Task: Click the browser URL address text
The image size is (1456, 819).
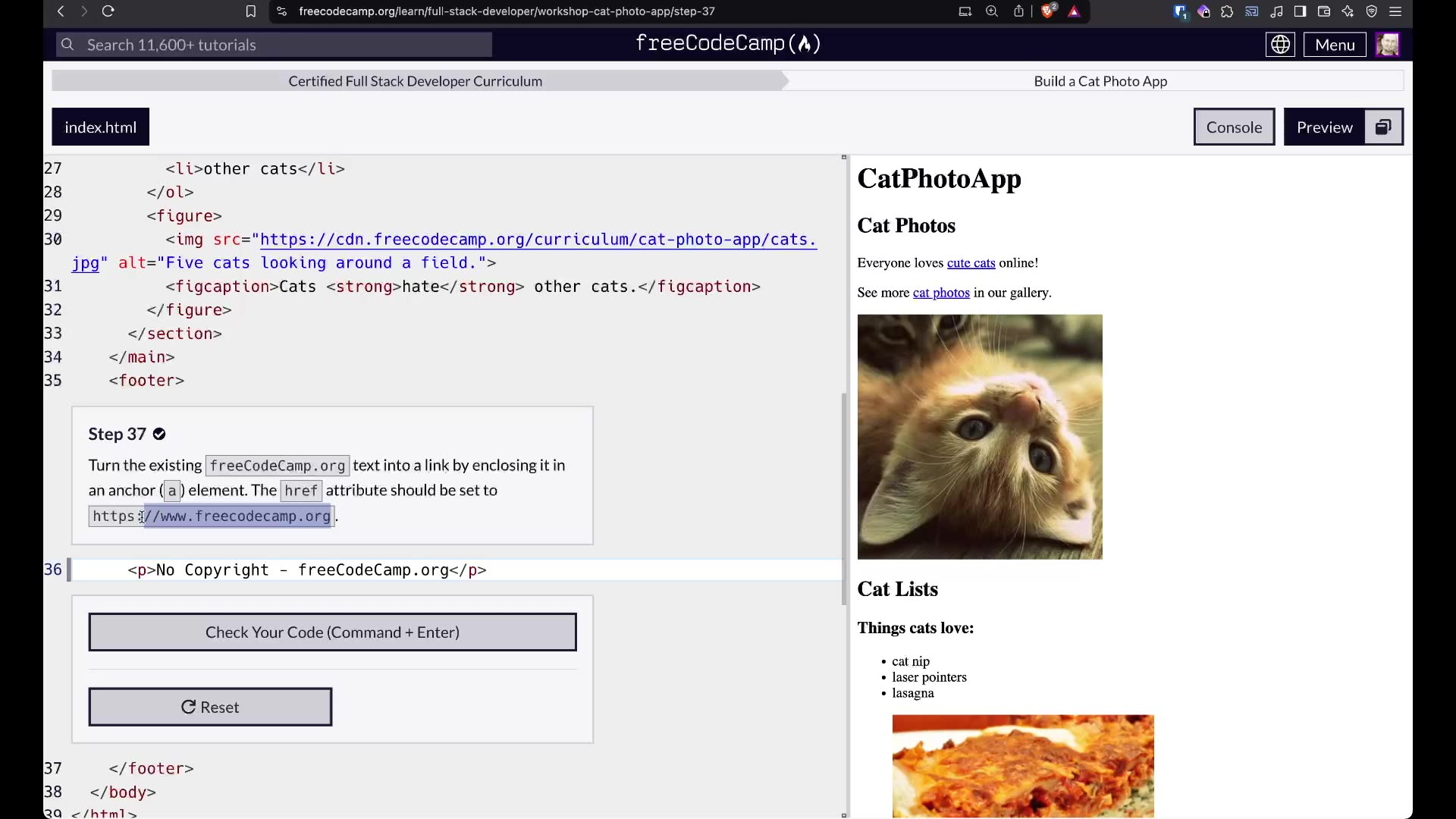Action: click(x=507, y=11)
